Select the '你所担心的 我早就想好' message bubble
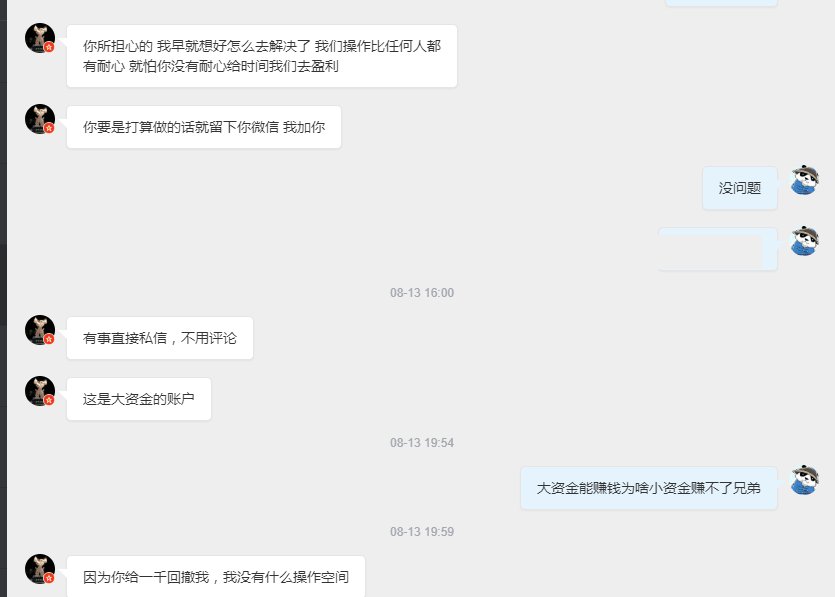Viewport: 835px width, 597px height. point(262,56)
